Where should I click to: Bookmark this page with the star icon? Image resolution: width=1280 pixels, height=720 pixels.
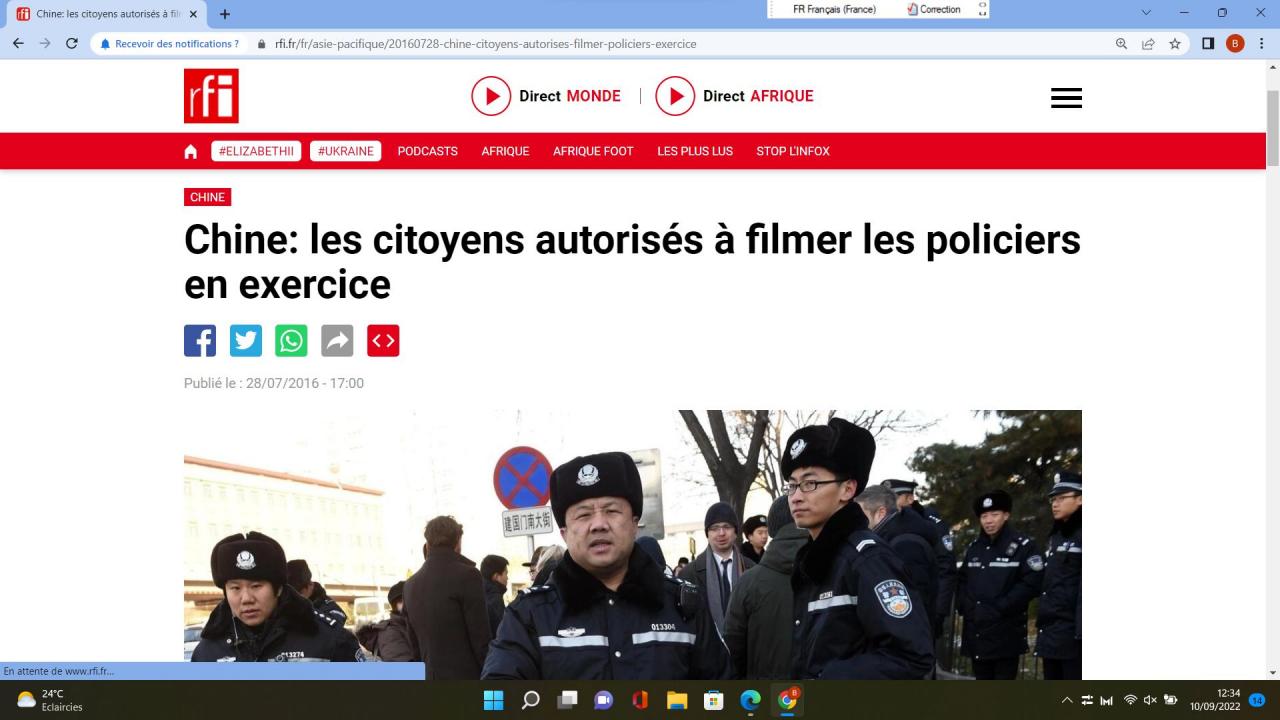coord(1175,44)
